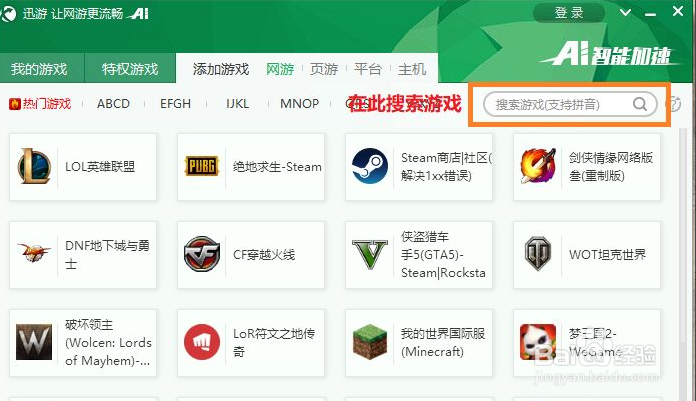Select the 主机 category
Screen dimensions: 696x401
click(411, 69)
